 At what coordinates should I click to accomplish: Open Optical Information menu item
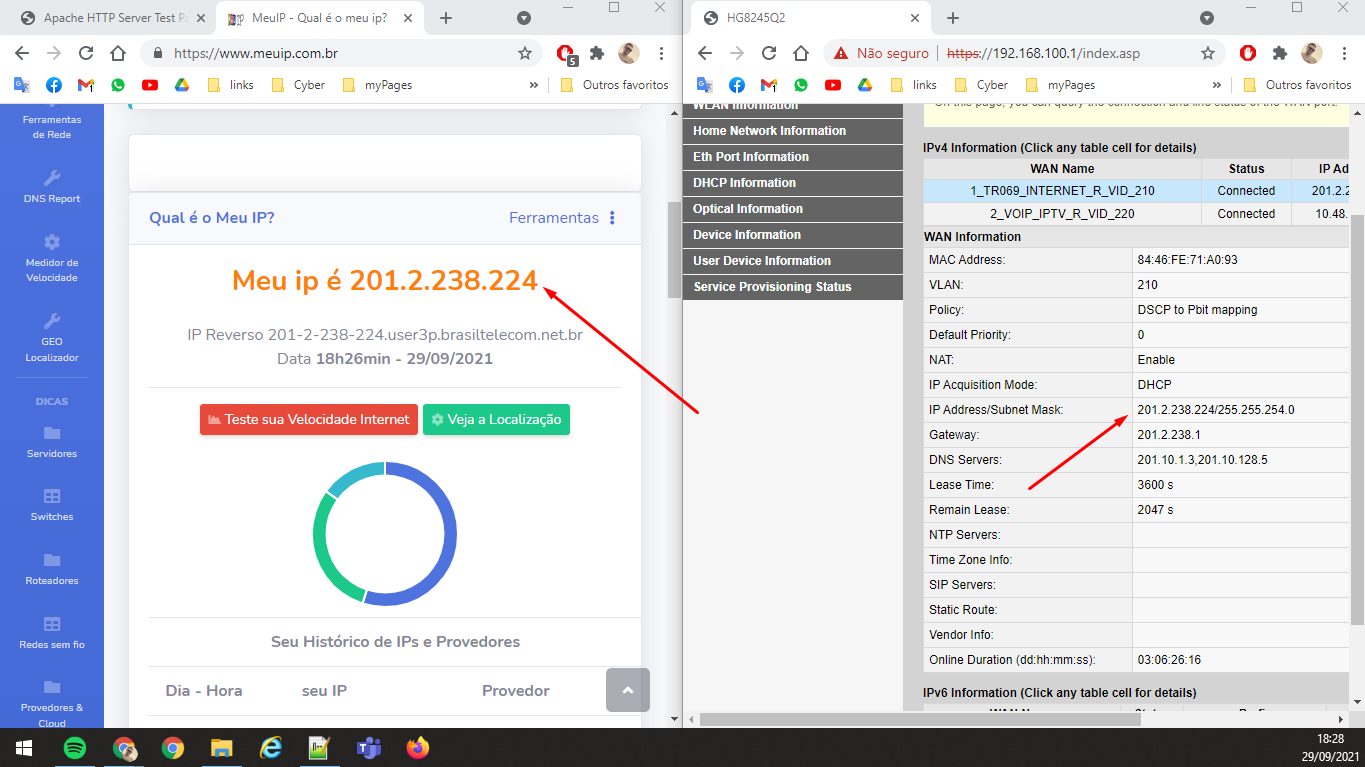pyautogui.click(x=793, y=209)
